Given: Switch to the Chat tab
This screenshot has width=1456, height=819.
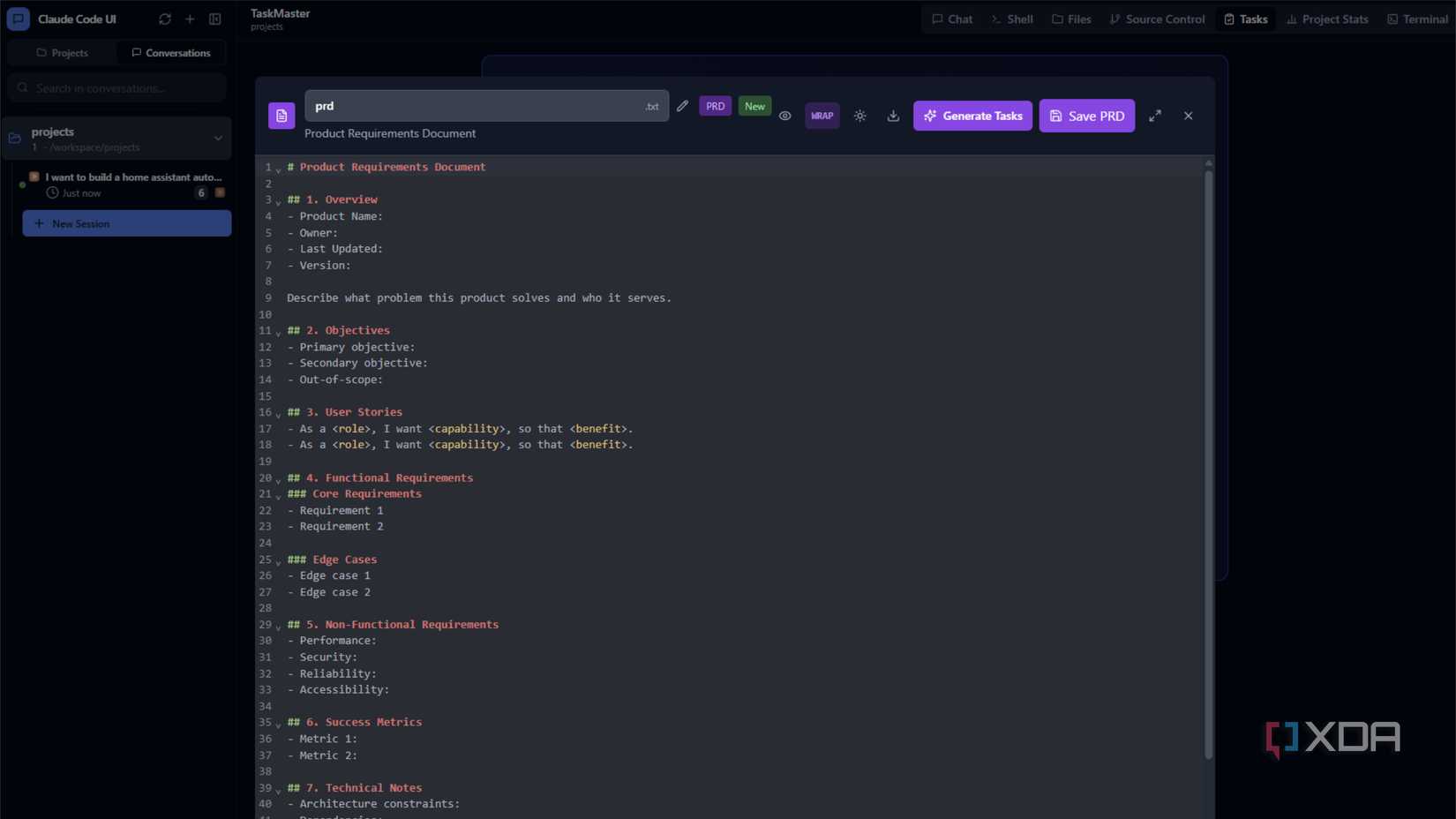Looking at the screenshot, I should pyautogui.click(x=952, y=19).
